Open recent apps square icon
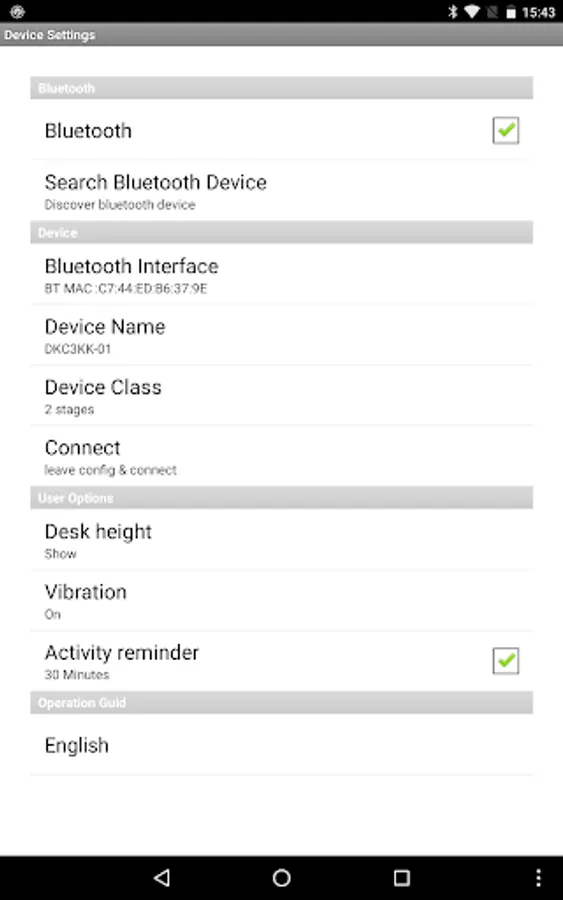This screenshot has height=900, width=563. point(402,877)
